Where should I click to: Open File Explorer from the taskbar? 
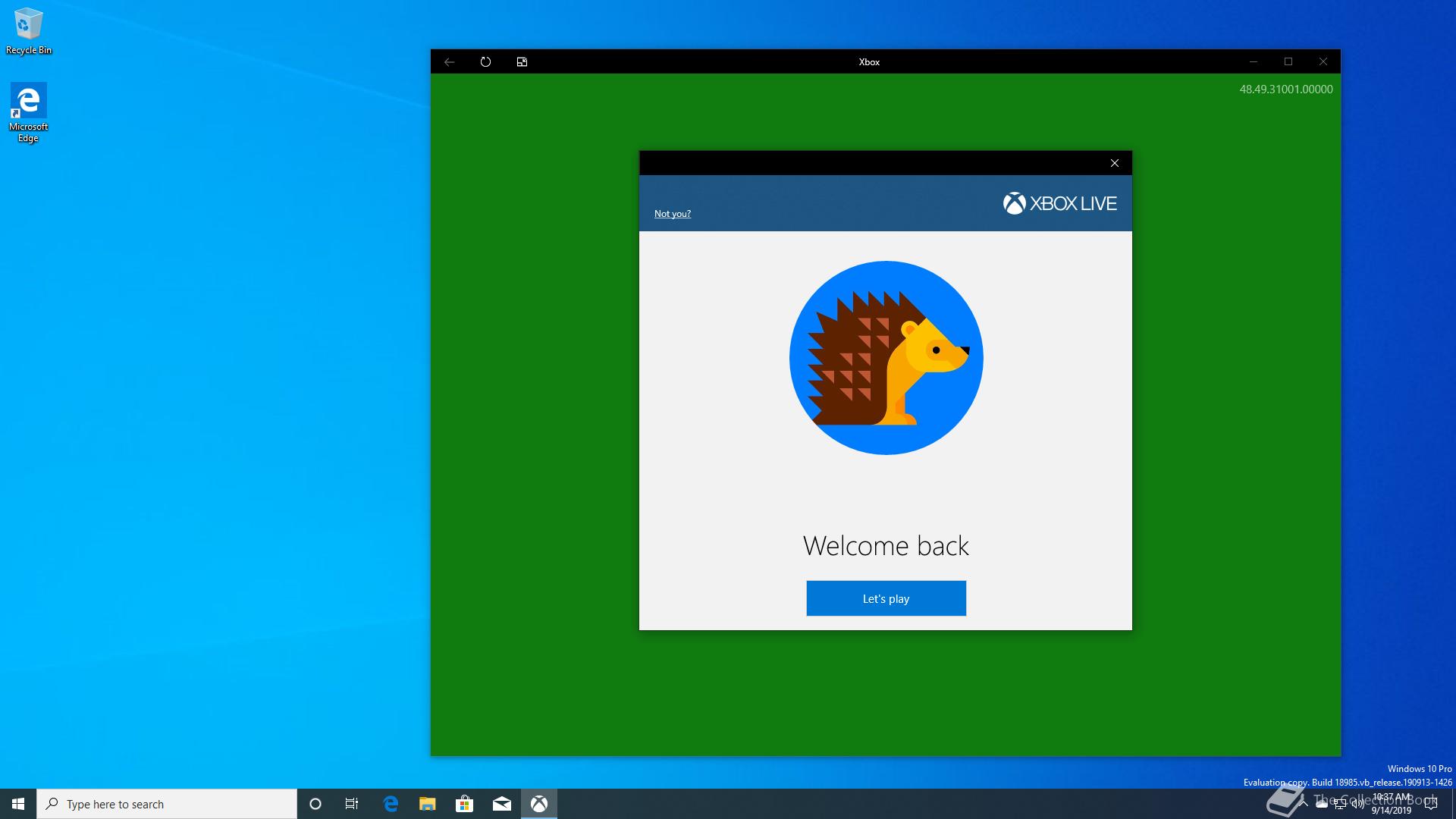tap(428, 804)
